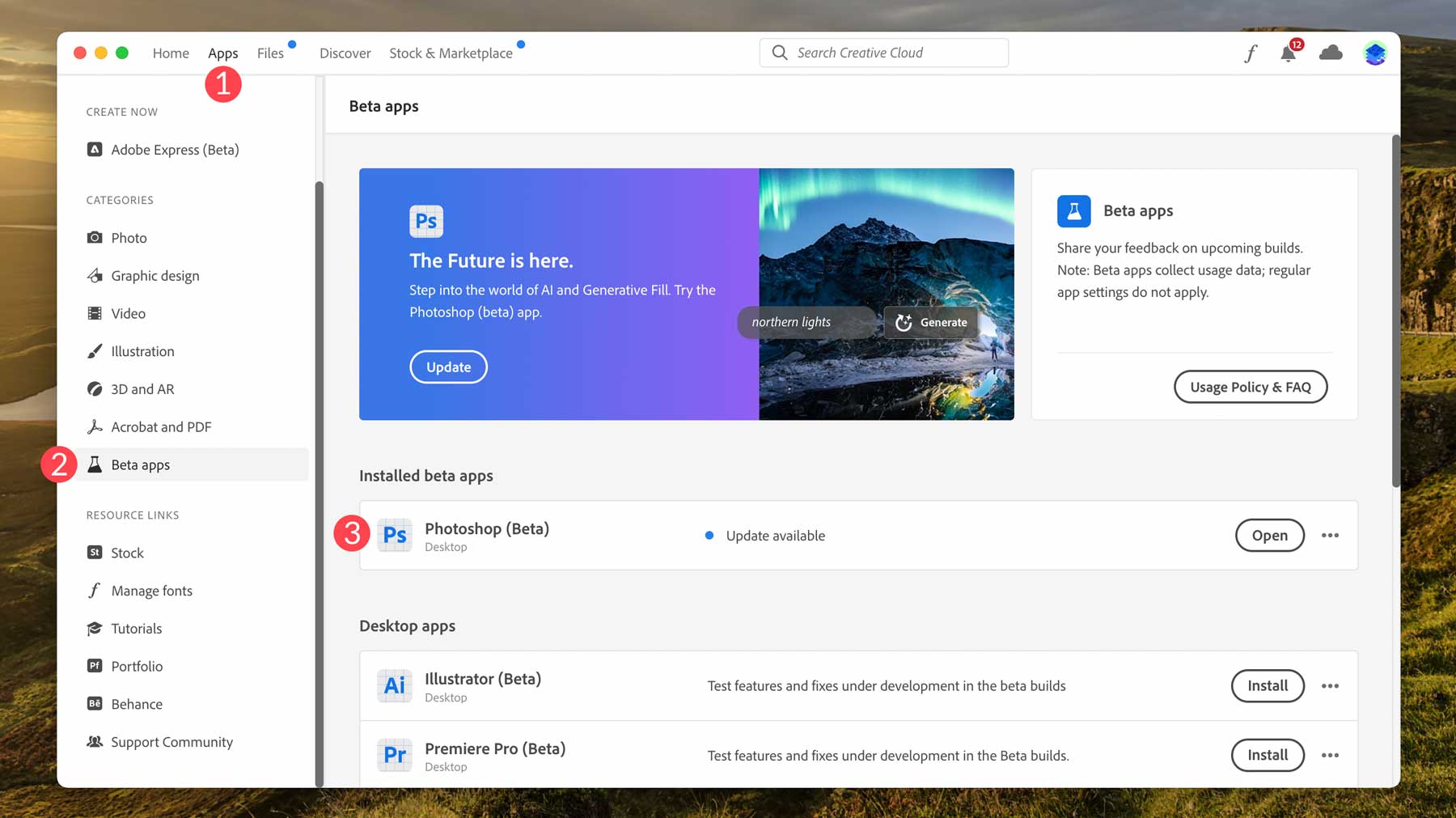Open more options for Premiere Pro (Beta)

pyautogui.click(x=1330, y=756)
